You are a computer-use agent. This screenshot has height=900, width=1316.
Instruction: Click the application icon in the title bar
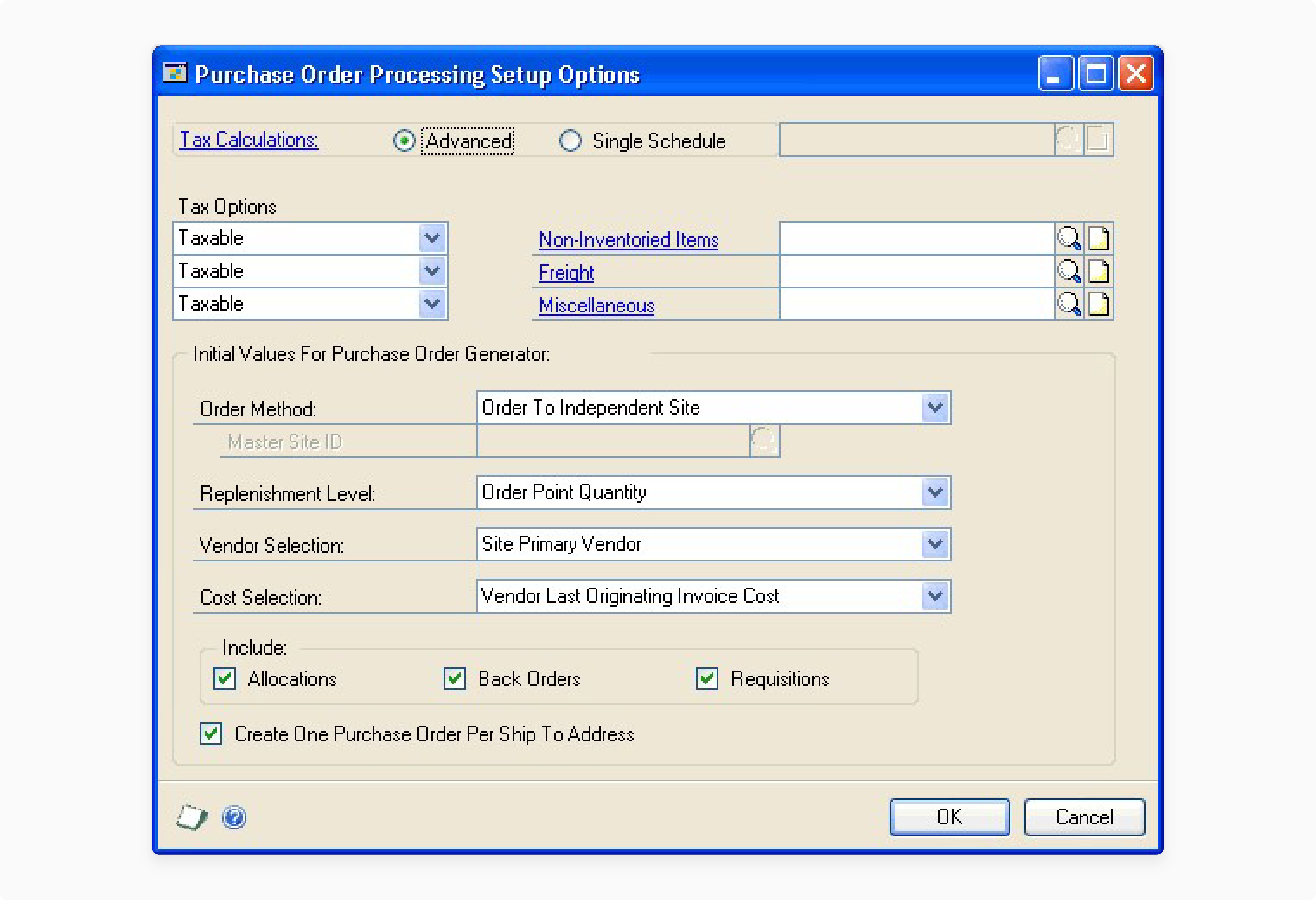pos(174,73)
